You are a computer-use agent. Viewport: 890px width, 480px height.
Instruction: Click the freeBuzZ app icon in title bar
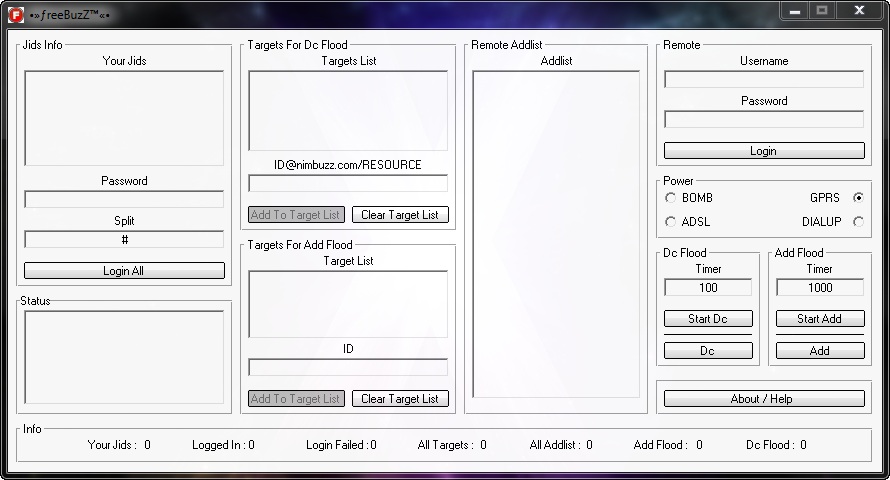point(15,15)
